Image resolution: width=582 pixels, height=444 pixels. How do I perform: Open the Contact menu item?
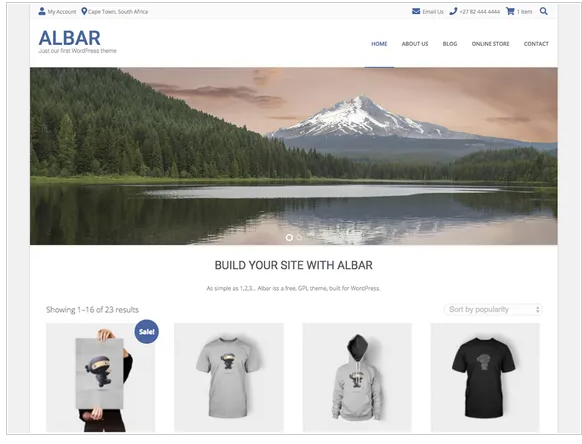click(x=536, y=44)
